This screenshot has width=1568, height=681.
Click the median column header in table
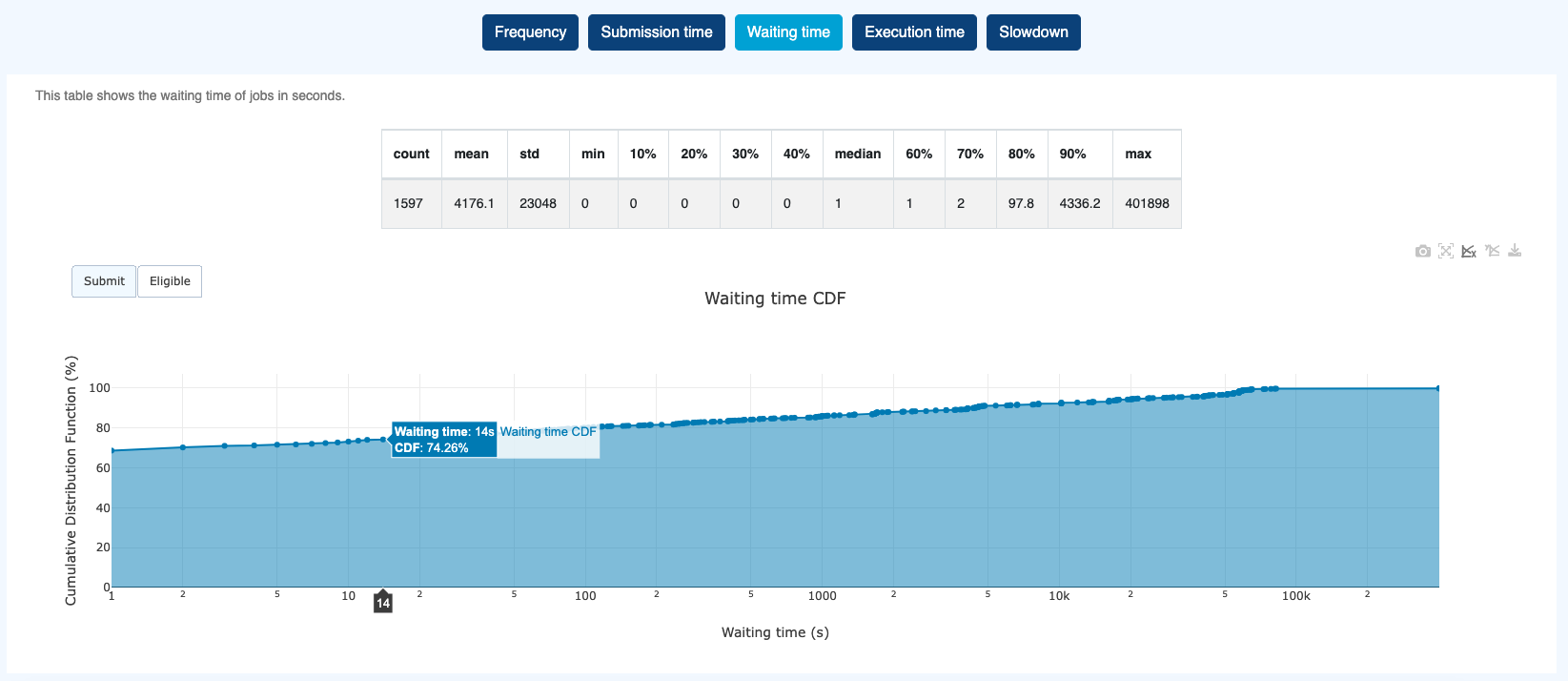(857, 154)
